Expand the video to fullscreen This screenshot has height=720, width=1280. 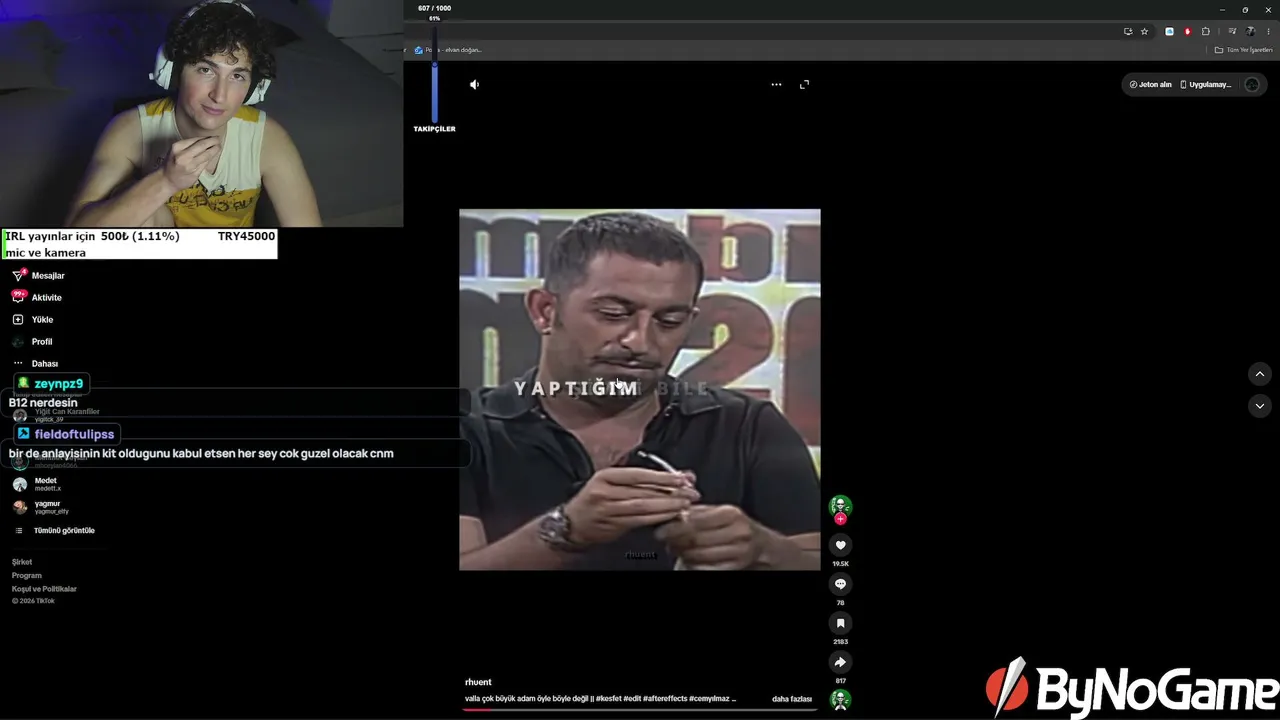click(x=804, y=85)
